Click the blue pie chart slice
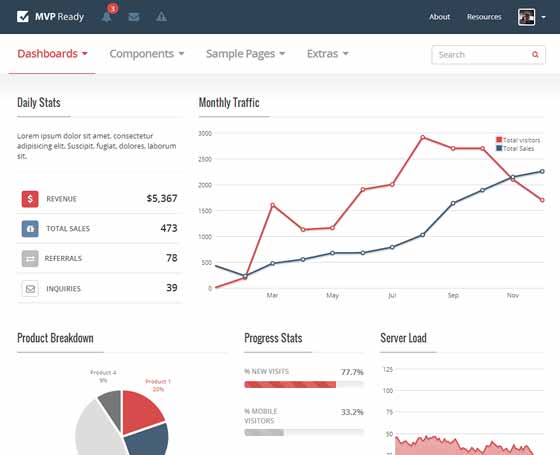560x455 pixels. point(149,440)
